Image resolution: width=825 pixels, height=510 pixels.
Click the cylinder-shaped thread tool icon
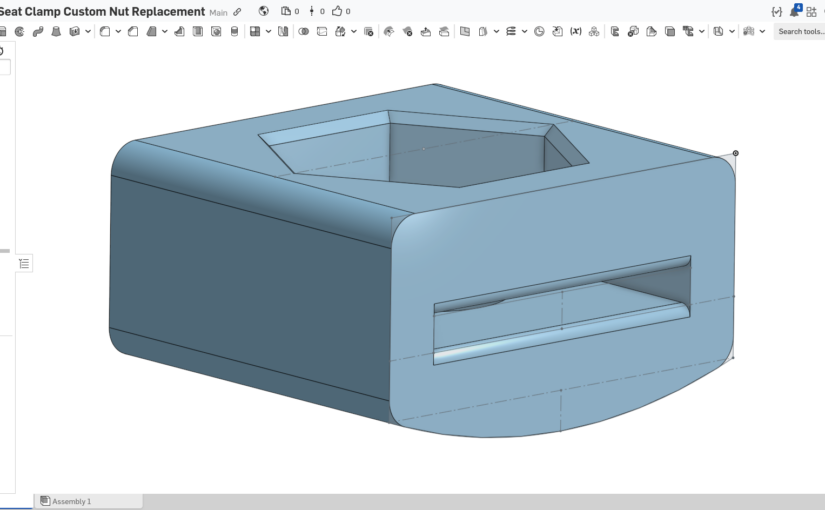pyautogui.click(x=235, y=32)
